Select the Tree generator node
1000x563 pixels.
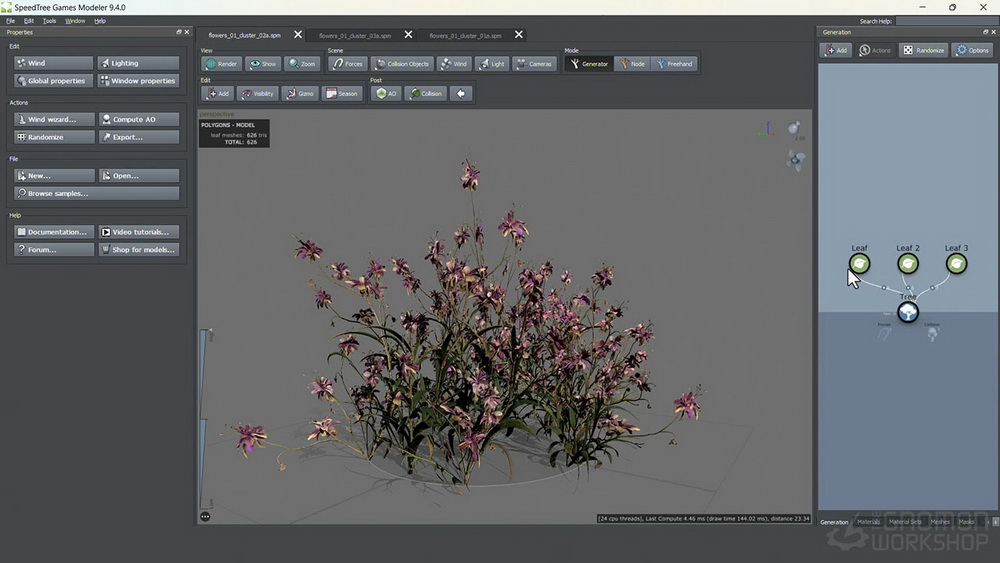tap(908, 312)
